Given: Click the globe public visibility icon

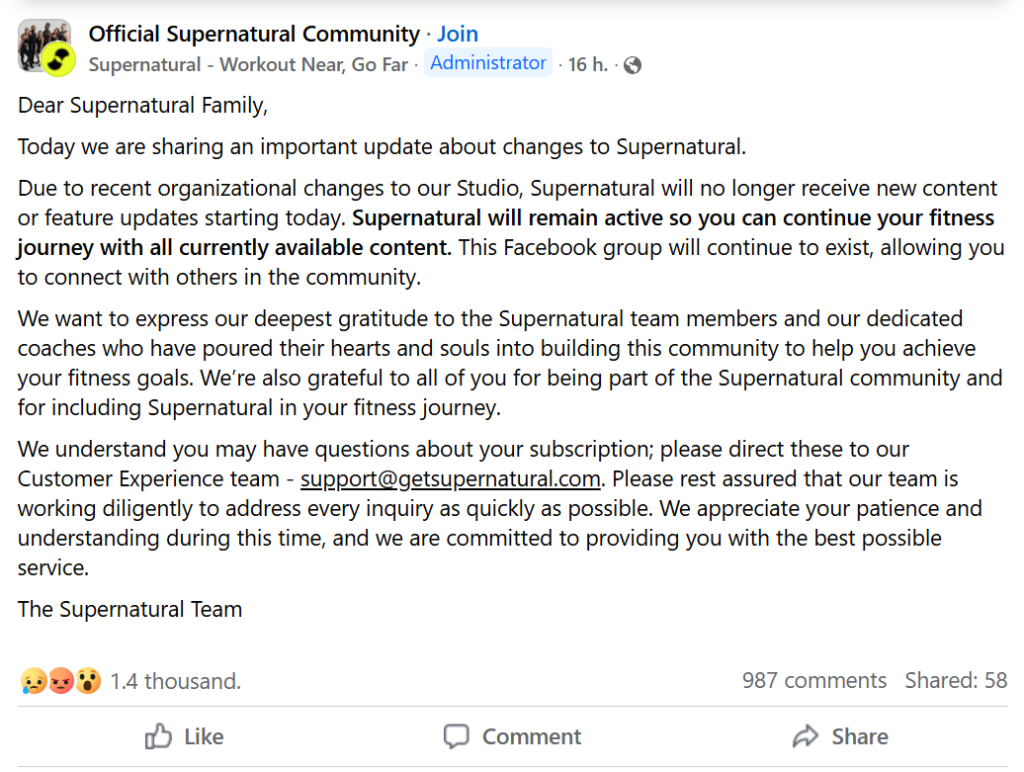Looking at the screenshot, I should (x=631, y=65).
